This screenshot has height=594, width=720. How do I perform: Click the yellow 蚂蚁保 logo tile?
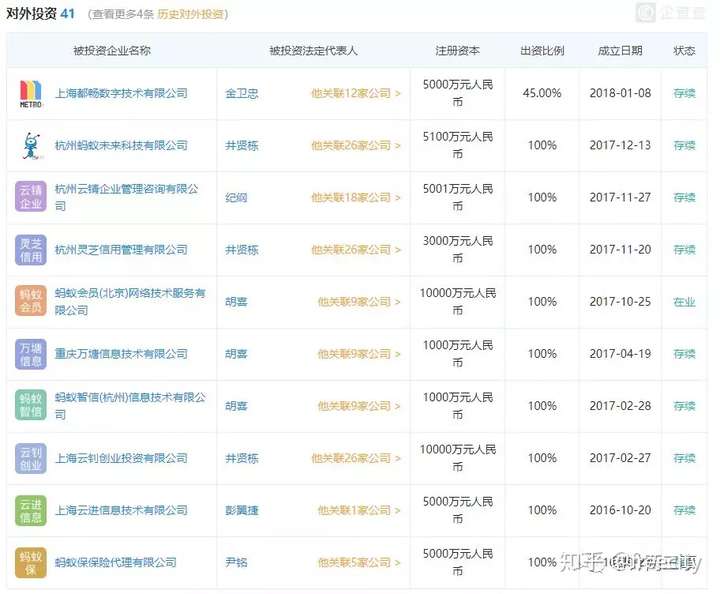click(31, 563)
